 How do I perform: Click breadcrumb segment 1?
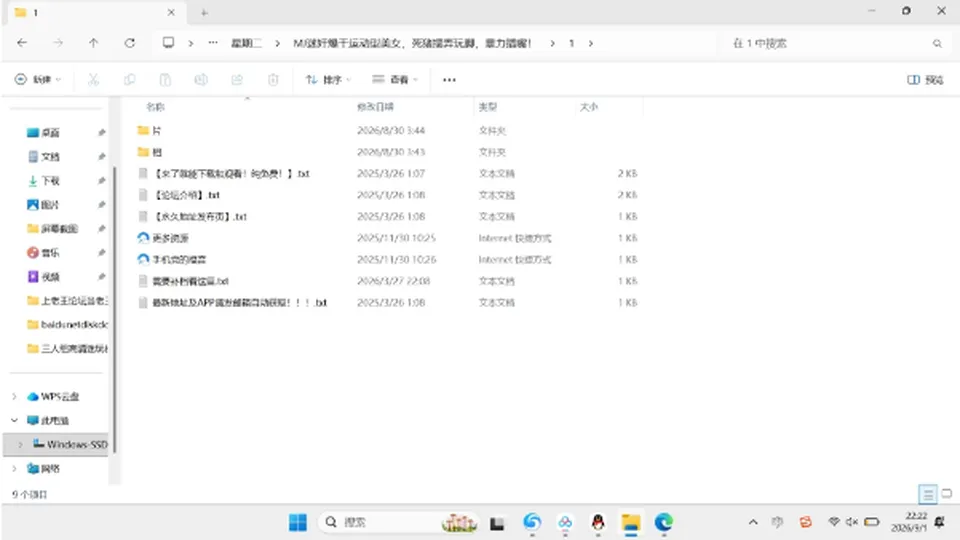571,43
